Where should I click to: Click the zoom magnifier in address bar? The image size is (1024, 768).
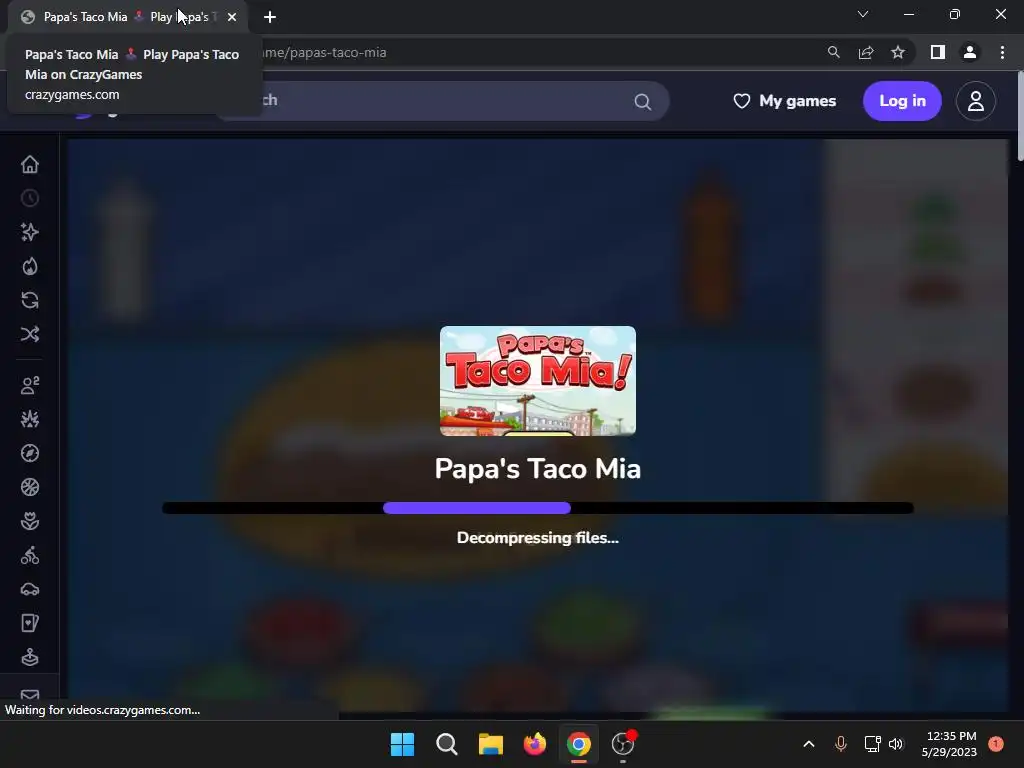(x=833, y=52)
